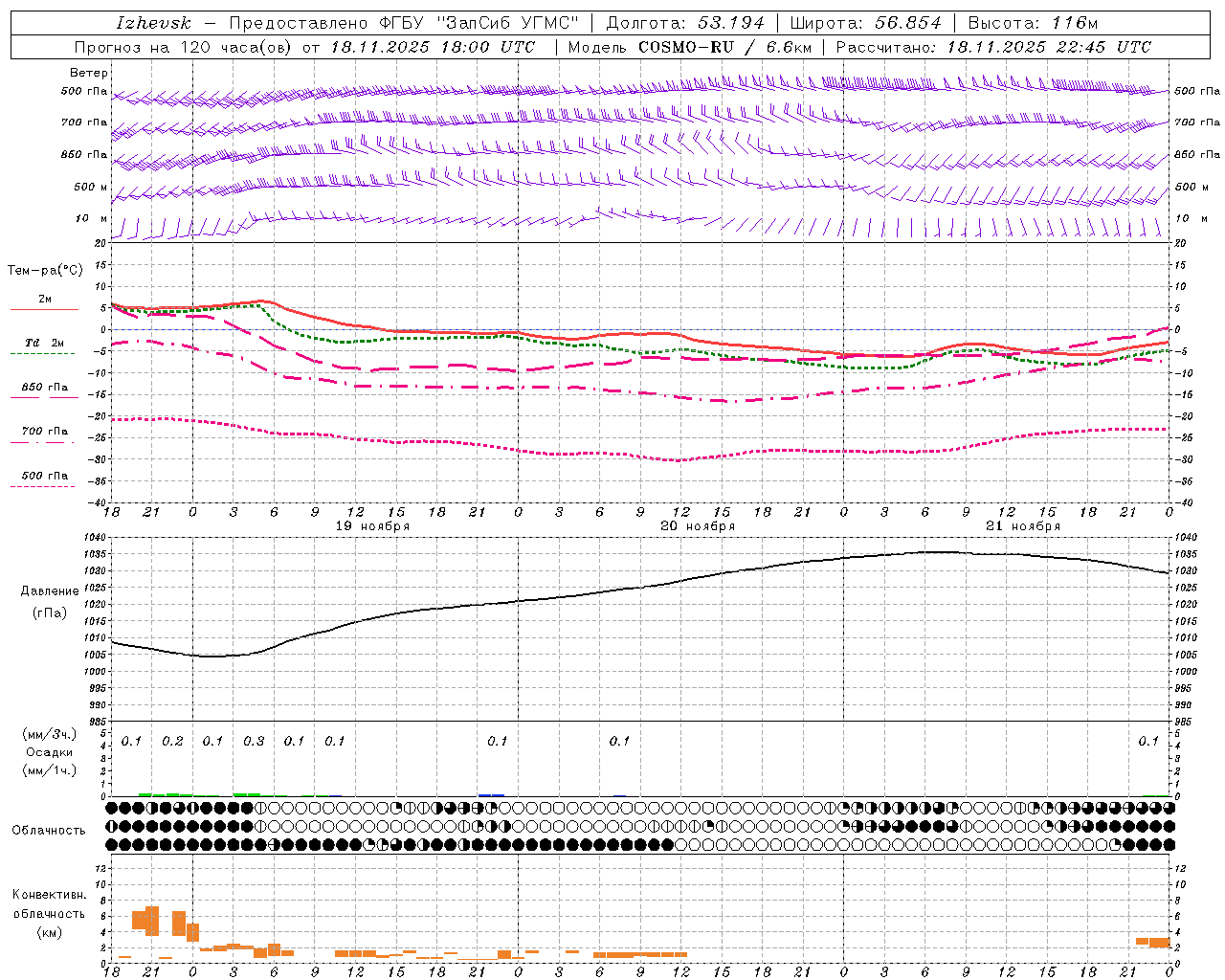Image resolution: width=1225 pixels, height=980 pixels.
Task: Click the '500 м' wind level label at left
Action: pyautogui.click(x=90, y=187)
